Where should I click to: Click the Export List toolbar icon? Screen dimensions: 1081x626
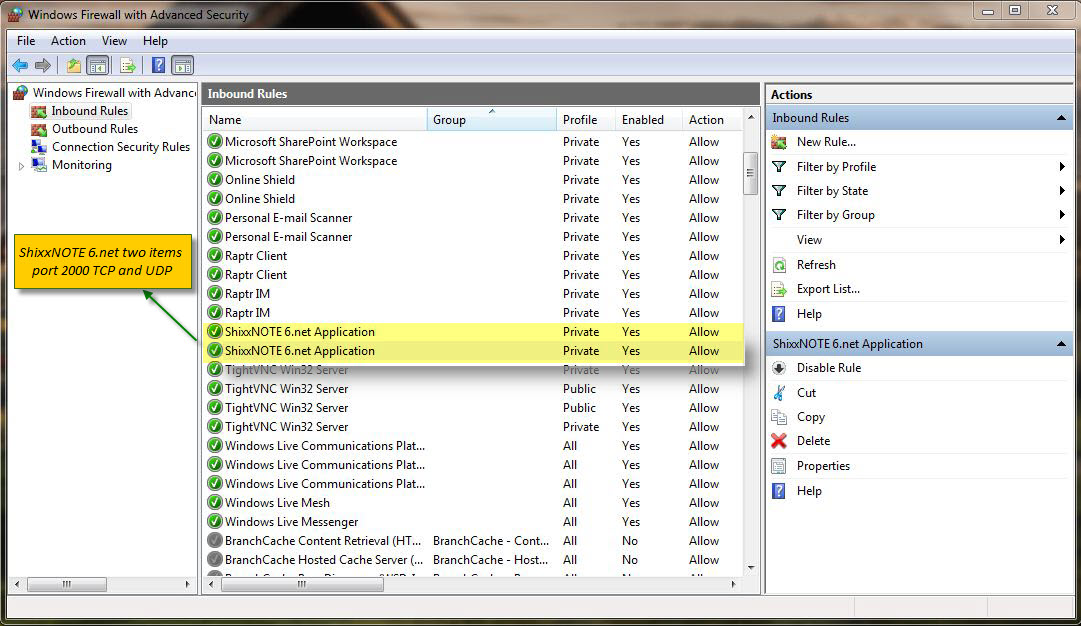[128, 65]
